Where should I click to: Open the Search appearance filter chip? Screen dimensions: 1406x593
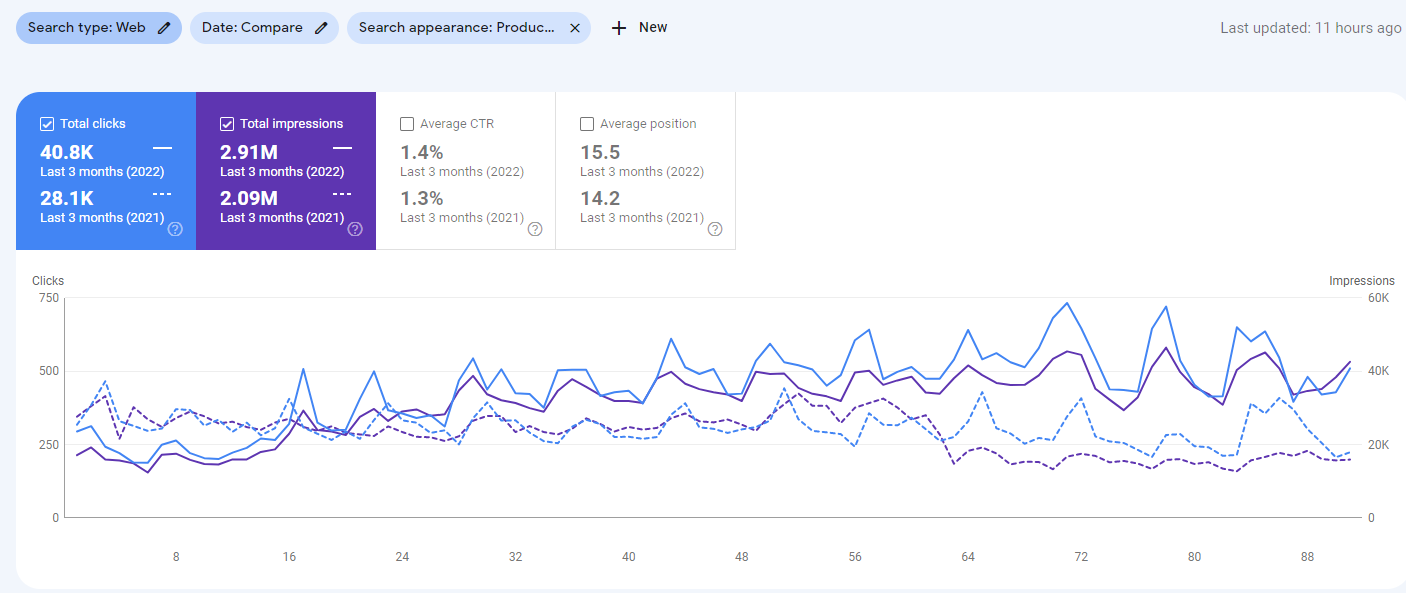pos(455,27)
